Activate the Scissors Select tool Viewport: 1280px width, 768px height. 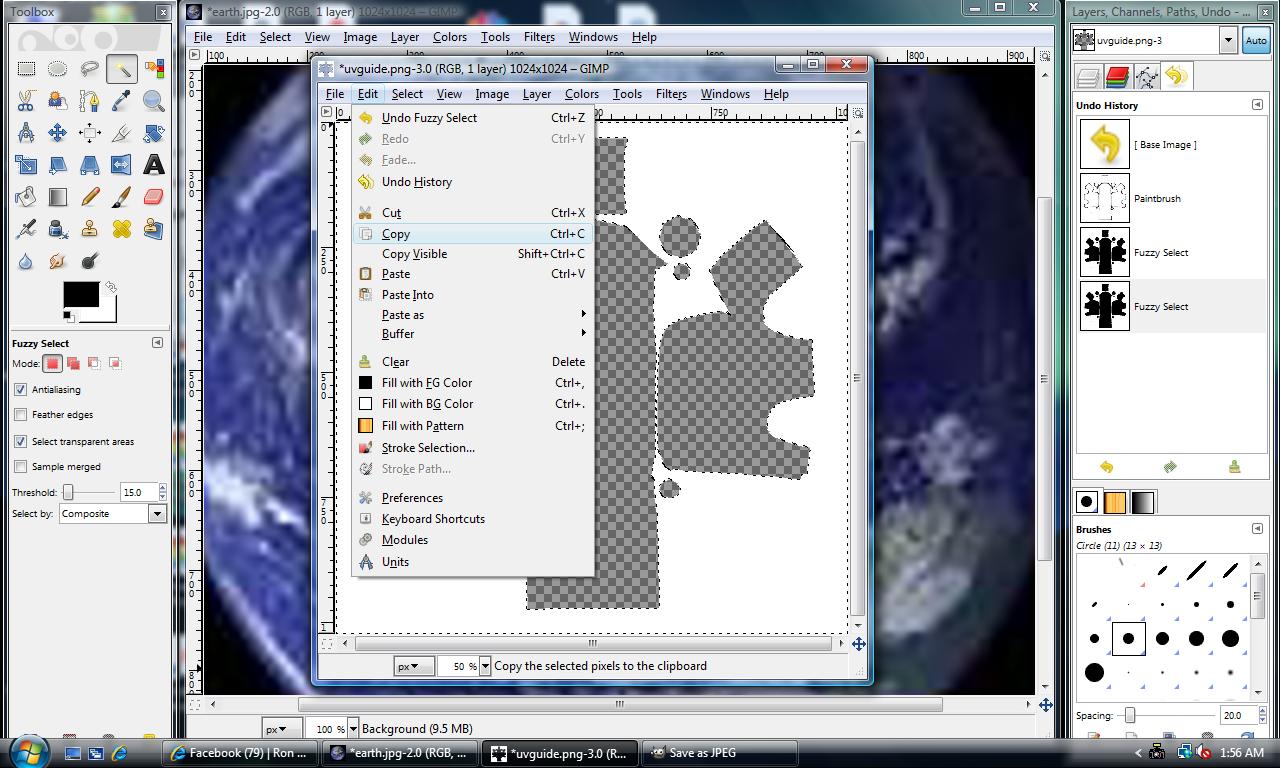point(26,101)
